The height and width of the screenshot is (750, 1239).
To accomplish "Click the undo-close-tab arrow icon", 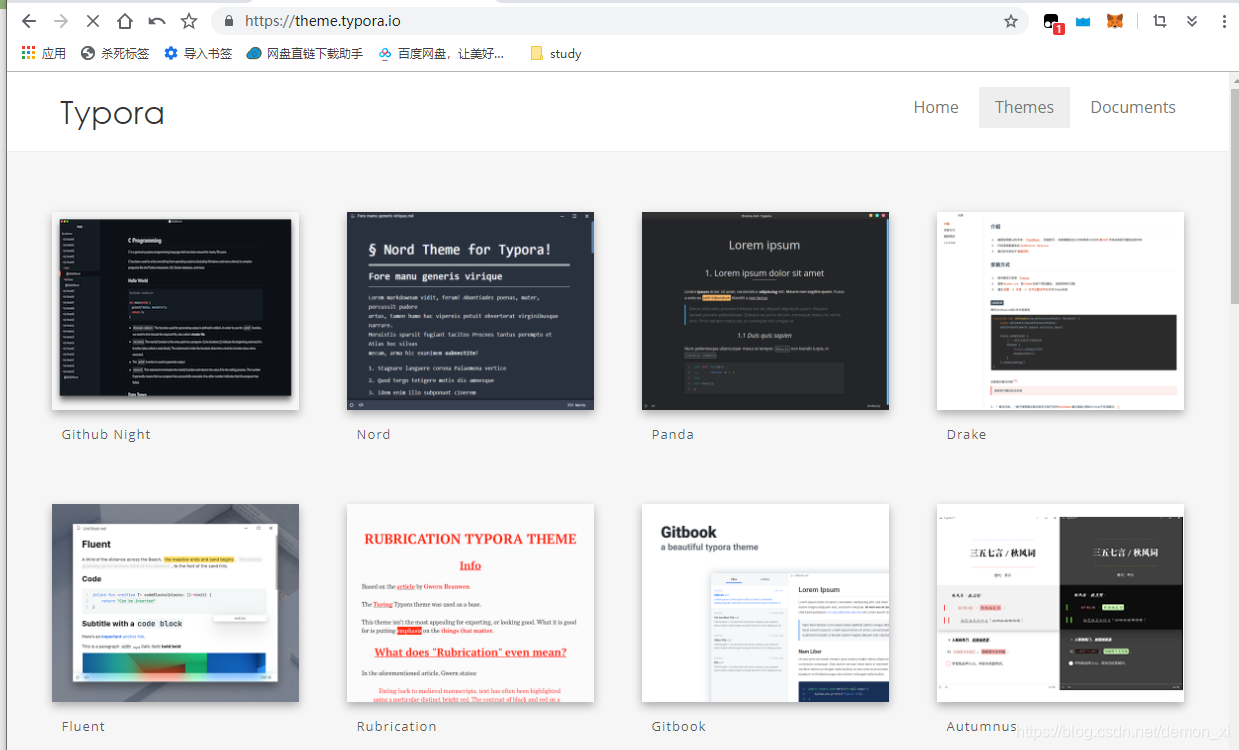I will [x=157, y=21].
